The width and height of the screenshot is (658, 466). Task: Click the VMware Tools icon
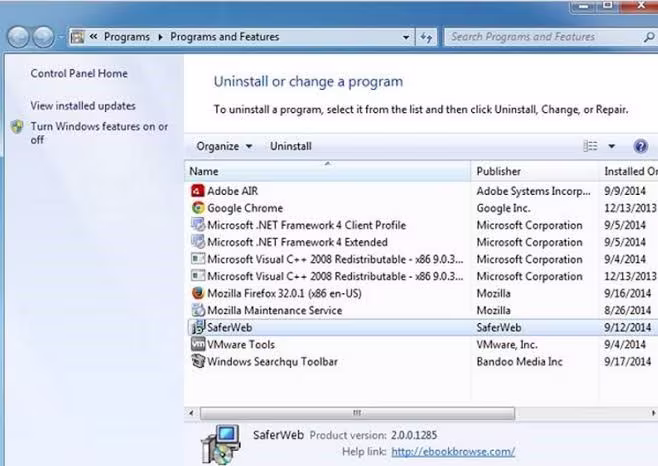pyautogui.click(x=198, y=344)
